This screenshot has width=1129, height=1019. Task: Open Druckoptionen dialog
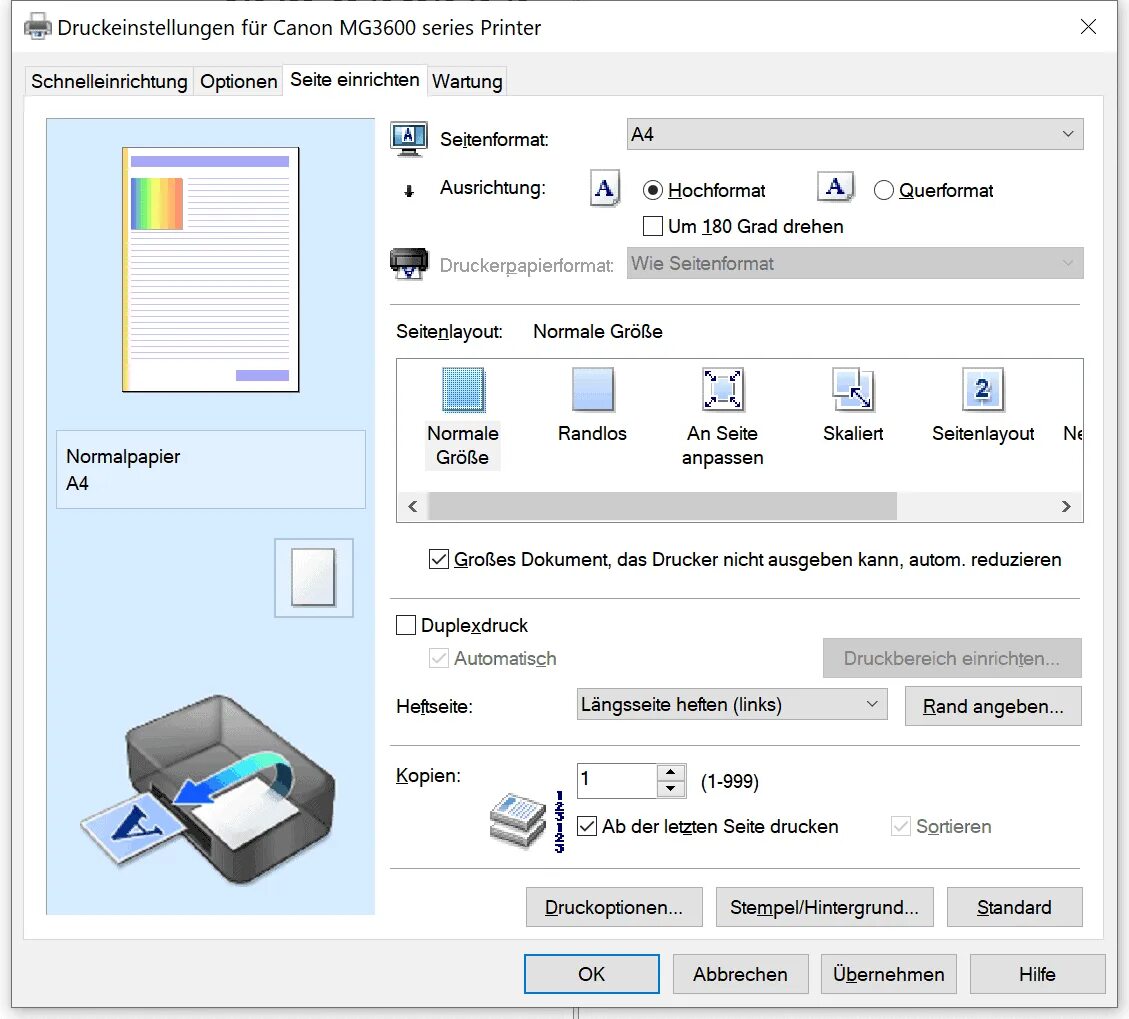click(614, 907)
